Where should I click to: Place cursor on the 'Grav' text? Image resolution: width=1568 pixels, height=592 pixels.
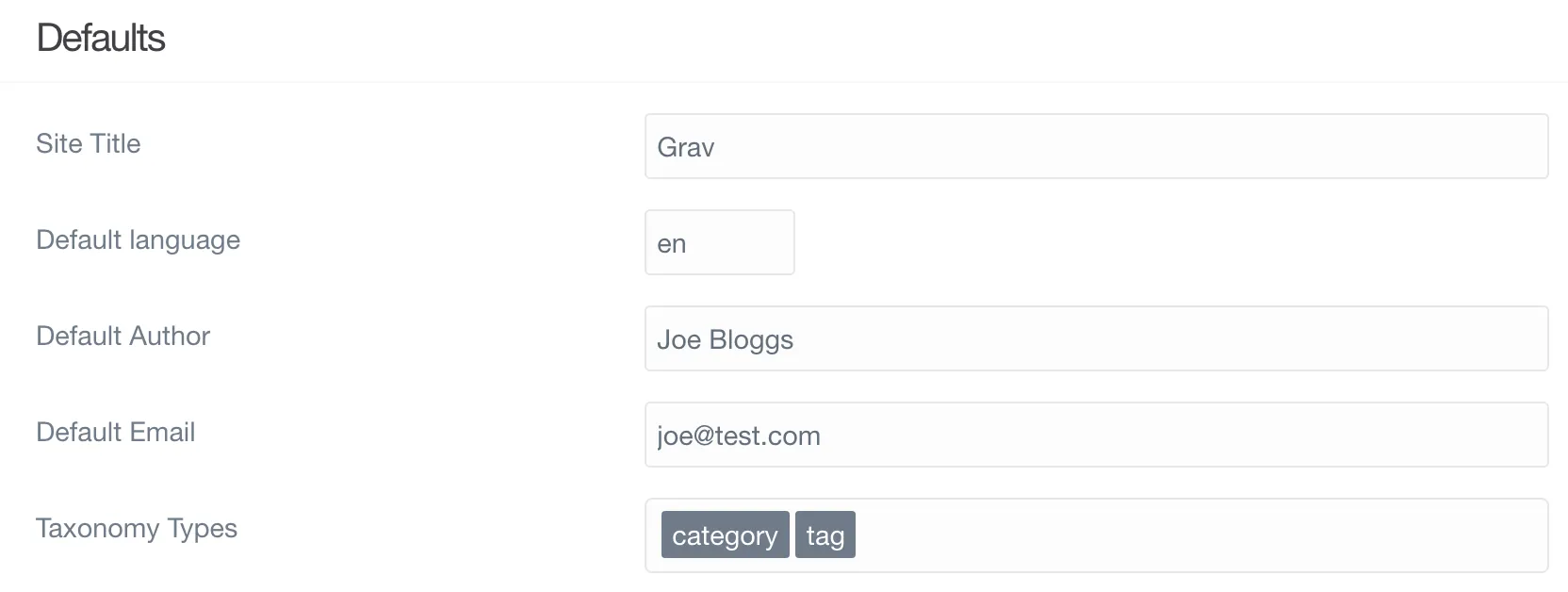686,147
